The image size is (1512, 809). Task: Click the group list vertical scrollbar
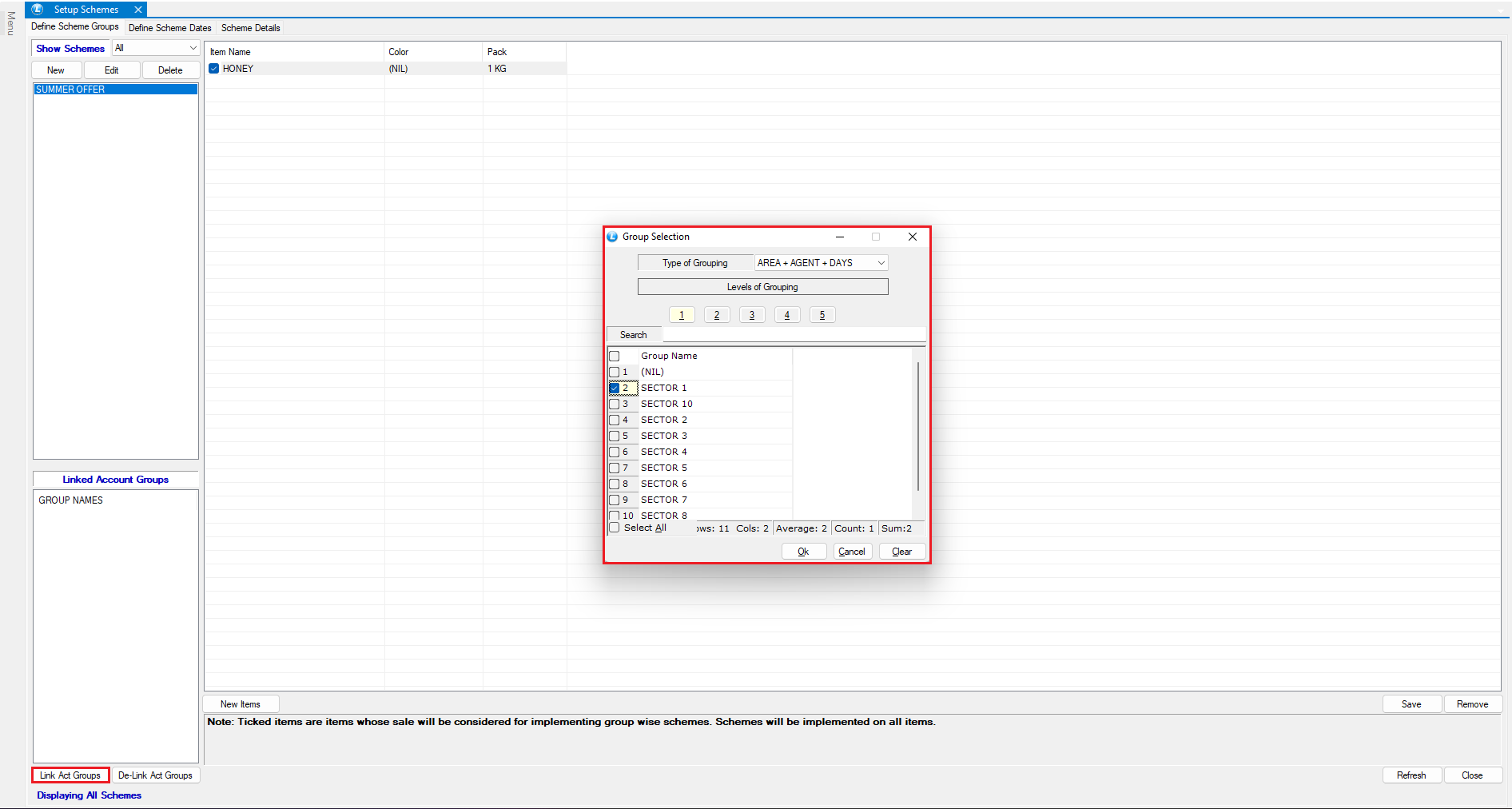point(918,428)
